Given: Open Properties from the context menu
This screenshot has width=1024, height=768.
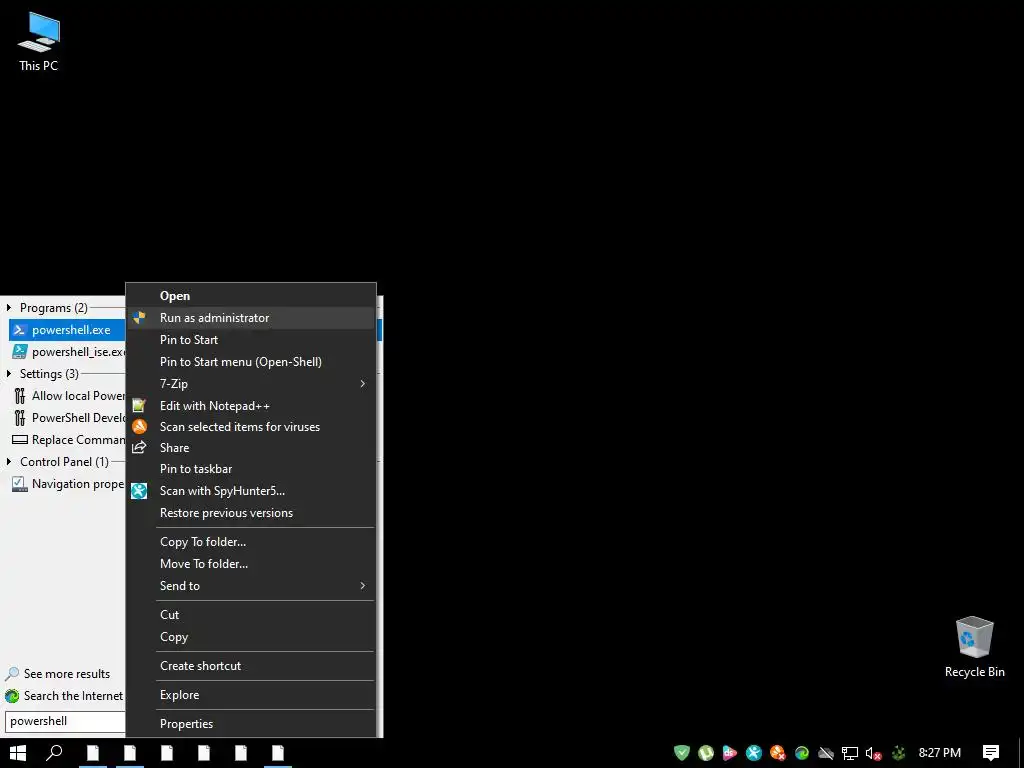Looking at the screenshot, I should pyautogui.click(x=251, y=724).
